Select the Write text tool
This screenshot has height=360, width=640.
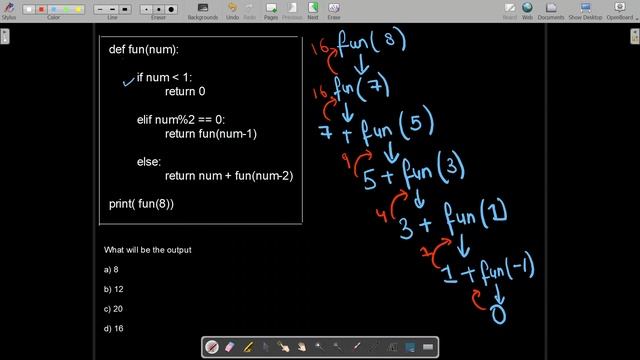tap(392, 347)
